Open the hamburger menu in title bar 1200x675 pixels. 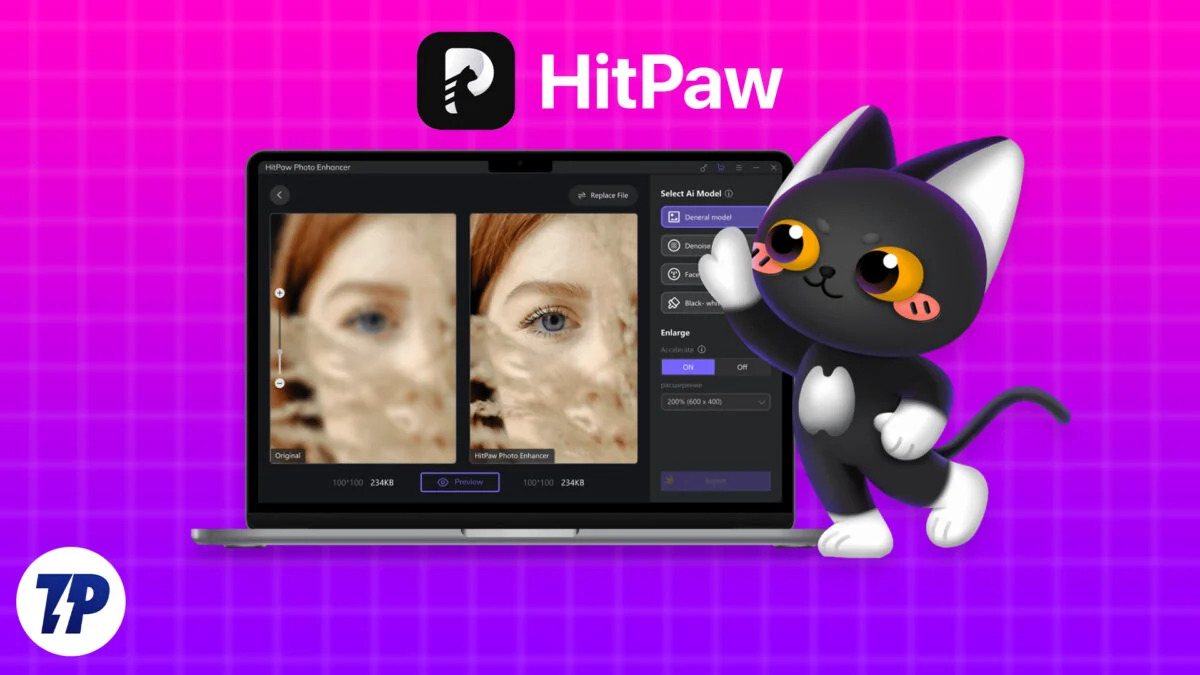pos(738,168)
